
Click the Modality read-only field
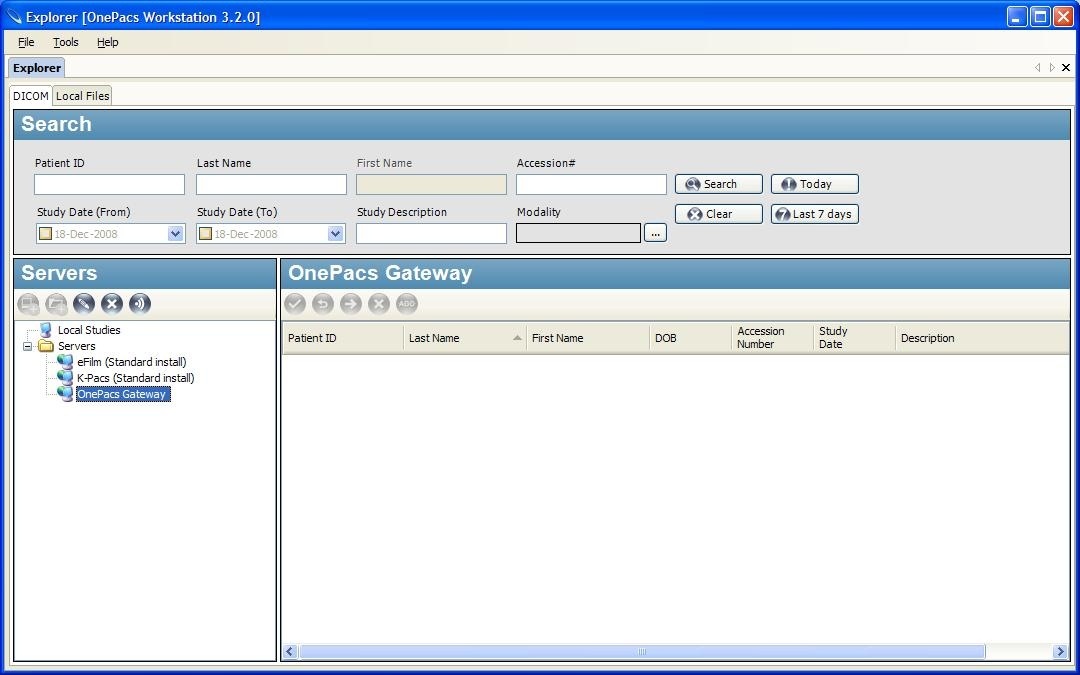click(579, 233)
